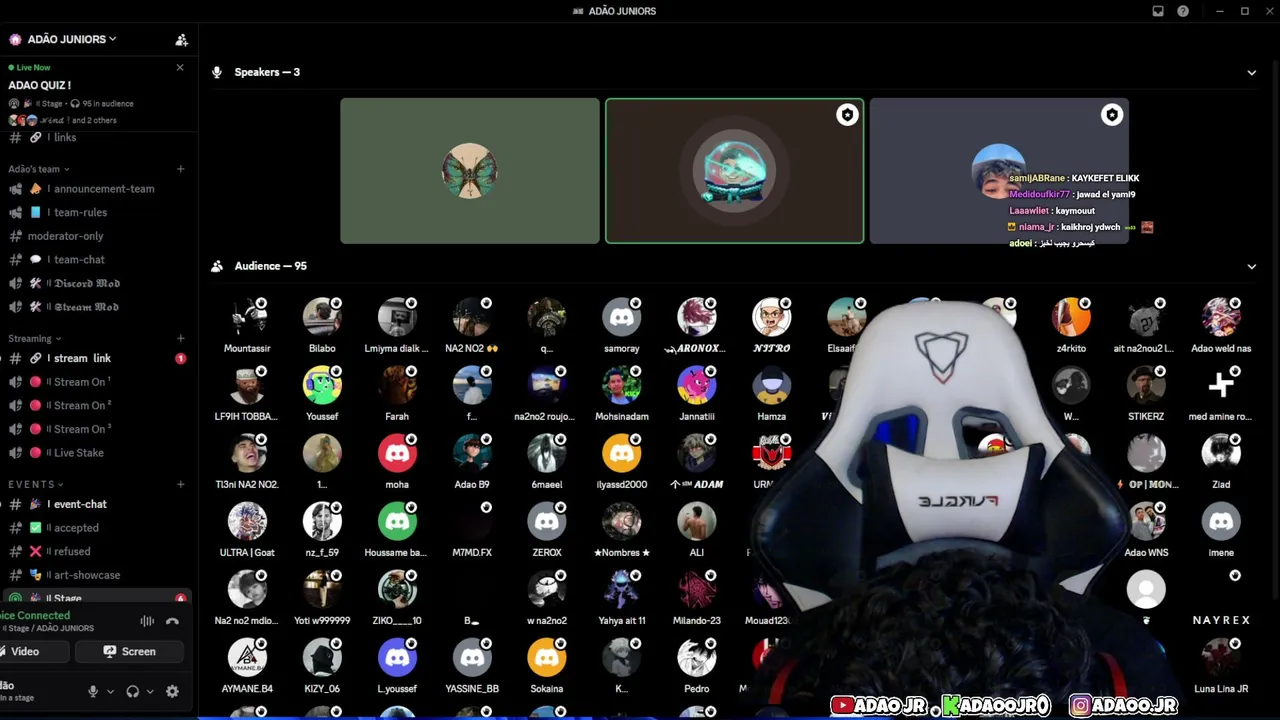This screenshot has height=720, width=1280.
Task: Open z4rkito's audience avatar
Action: [1071, 317]
